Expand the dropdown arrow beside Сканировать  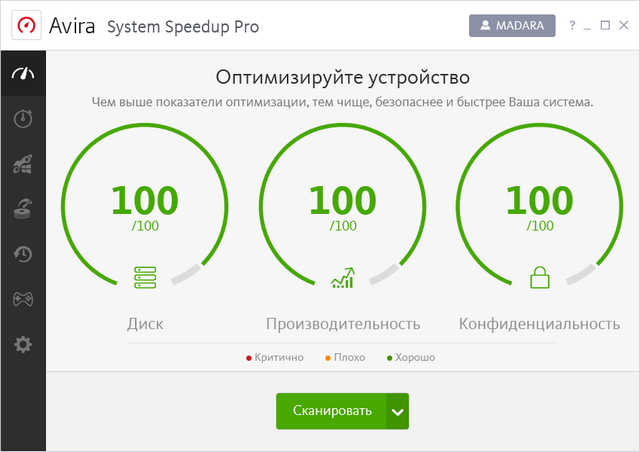point(398,411)
